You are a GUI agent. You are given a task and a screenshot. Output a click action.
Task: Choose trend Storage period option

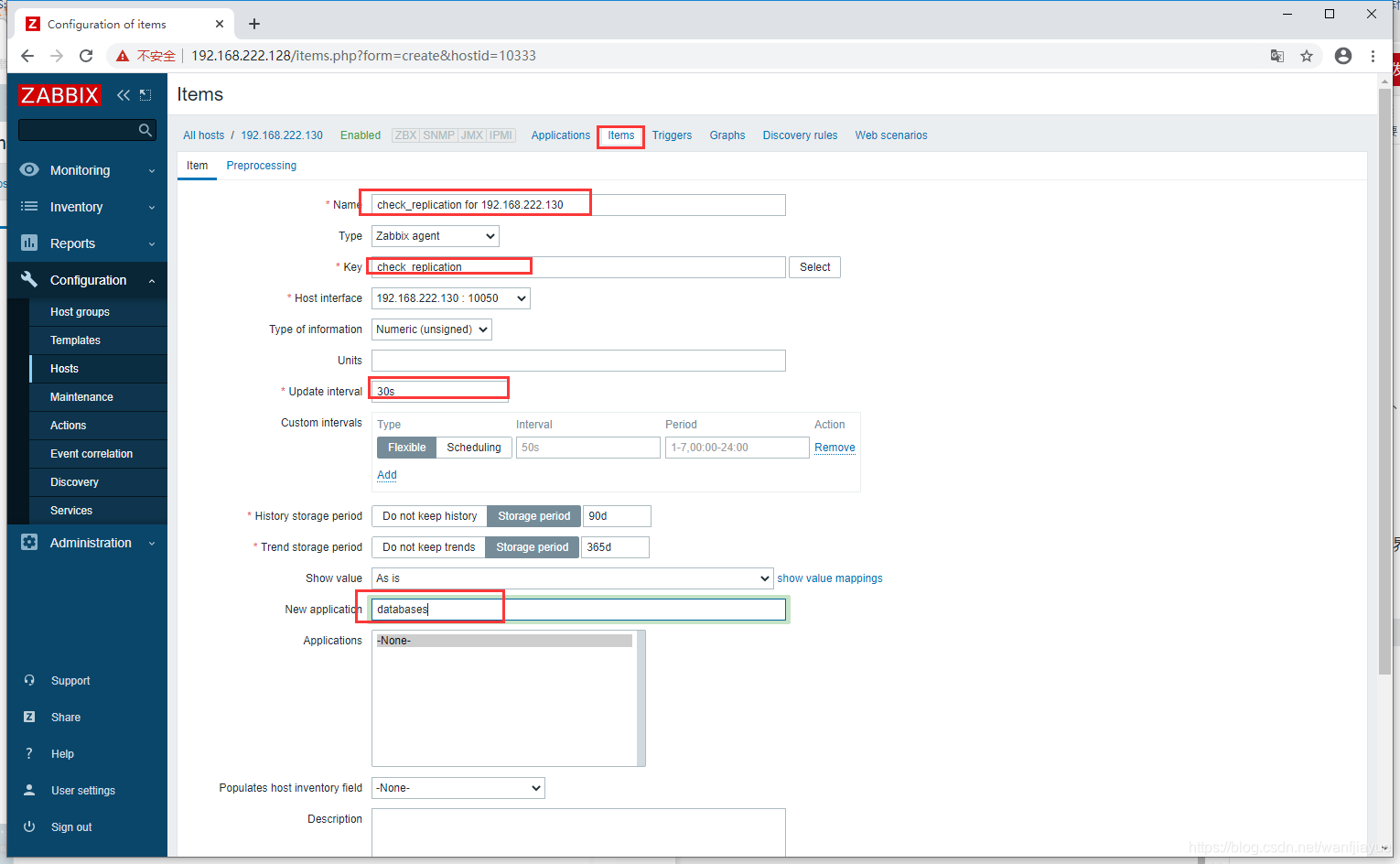[x=532, y=547]
